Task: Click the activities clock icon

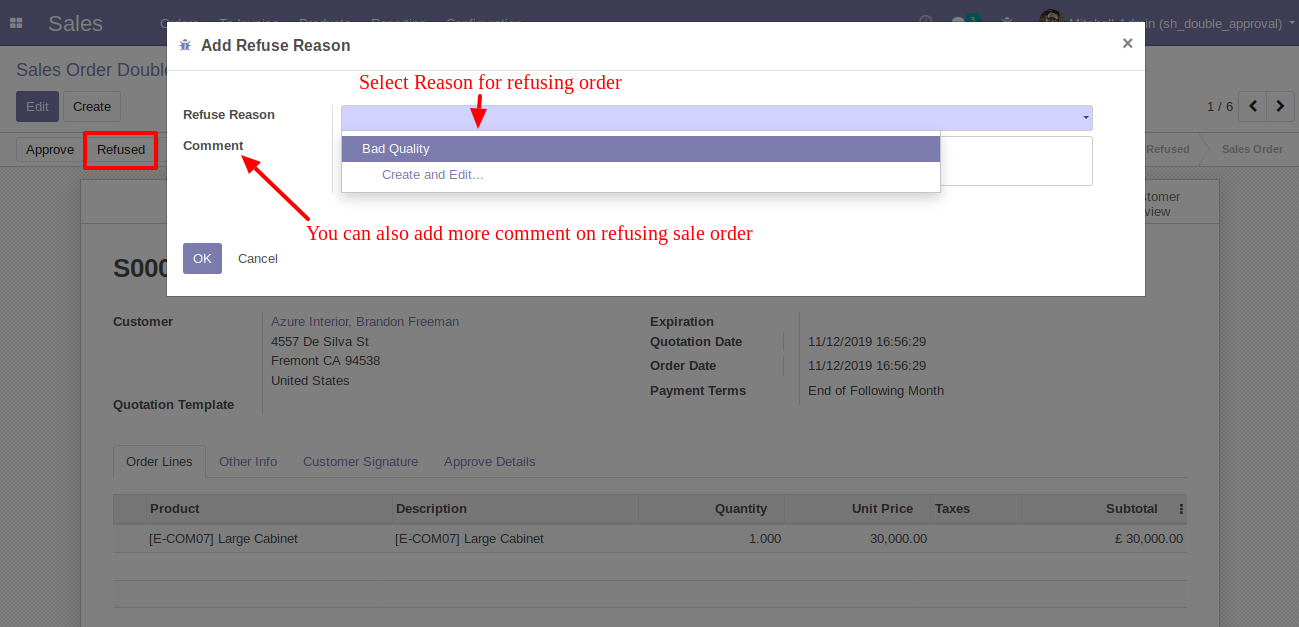Action: (925, 22)
